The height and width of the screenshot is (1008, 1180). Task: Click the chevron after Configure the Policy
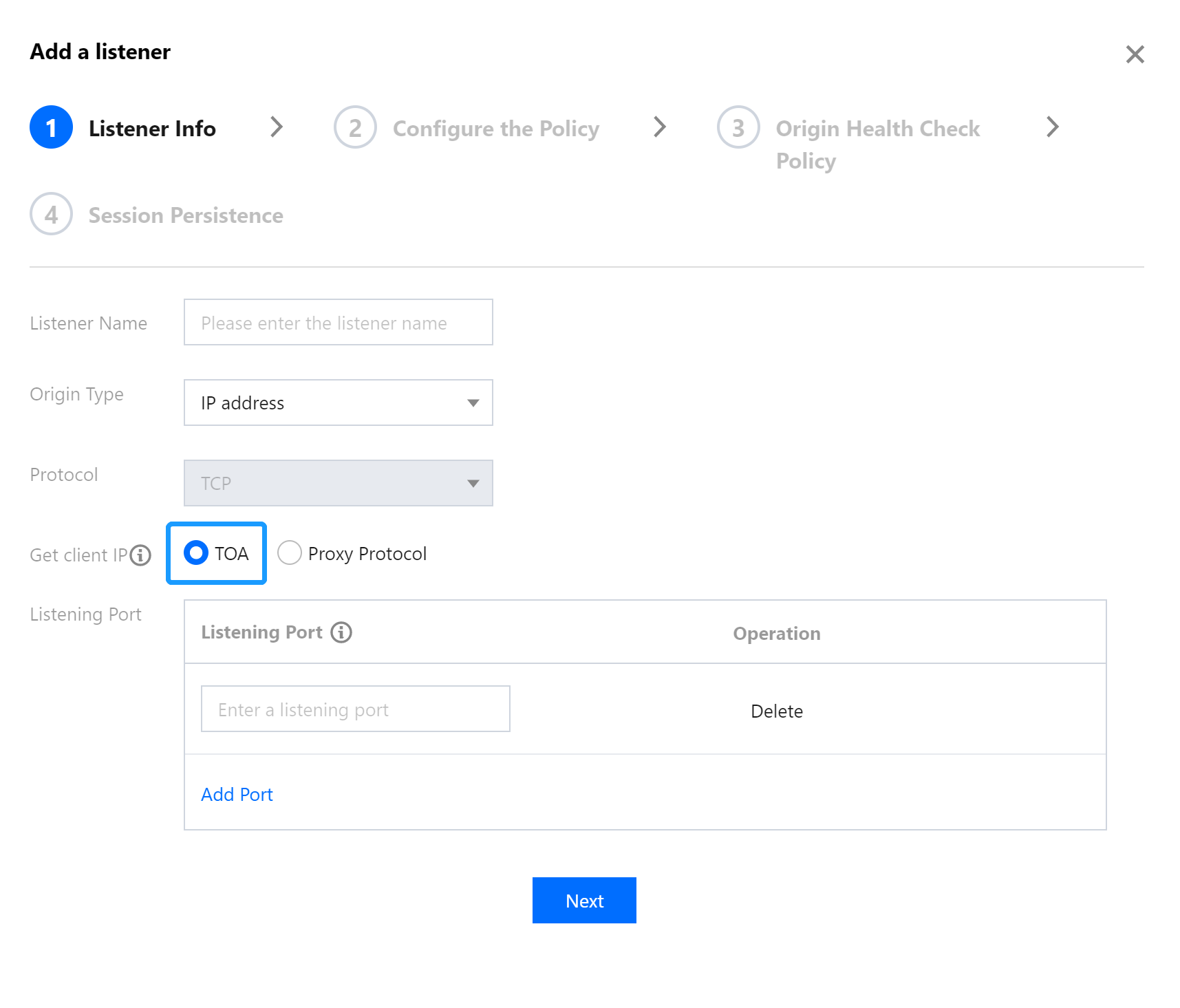click(x=660, y=127)
